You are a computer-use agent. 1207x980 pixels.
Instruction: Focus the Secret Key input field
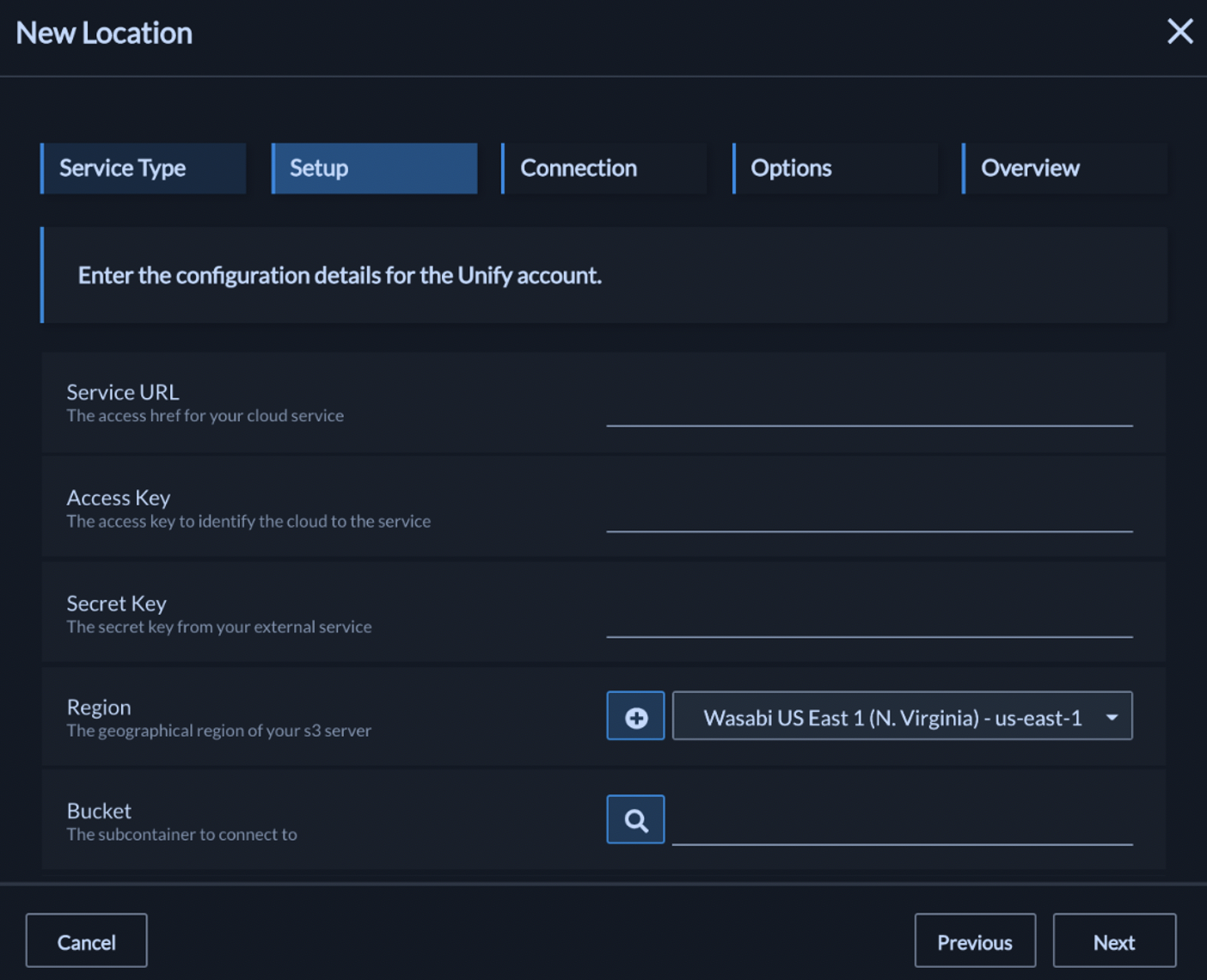(x=869, y=616)
